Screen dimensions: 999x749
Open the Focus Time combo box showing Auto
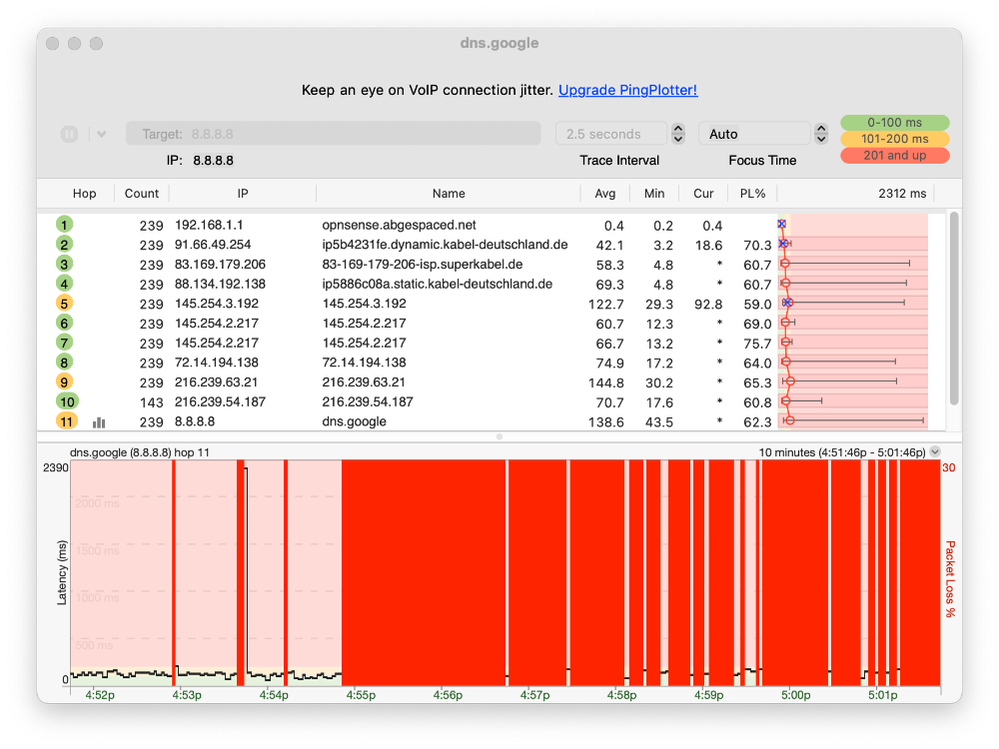tap(754, 134)
